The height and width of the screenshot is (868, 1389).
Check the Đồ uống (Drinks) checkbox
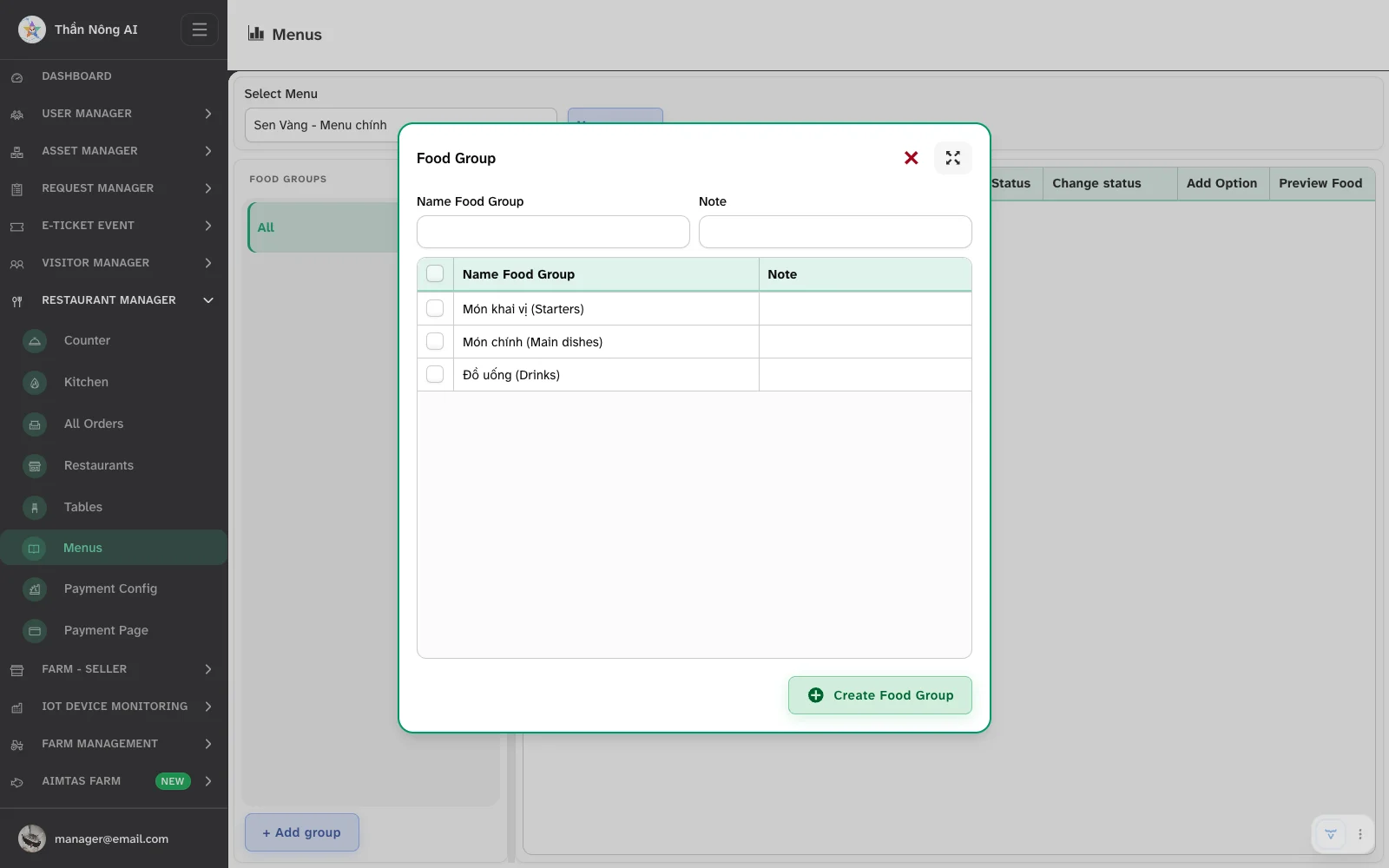pos(435,374)
